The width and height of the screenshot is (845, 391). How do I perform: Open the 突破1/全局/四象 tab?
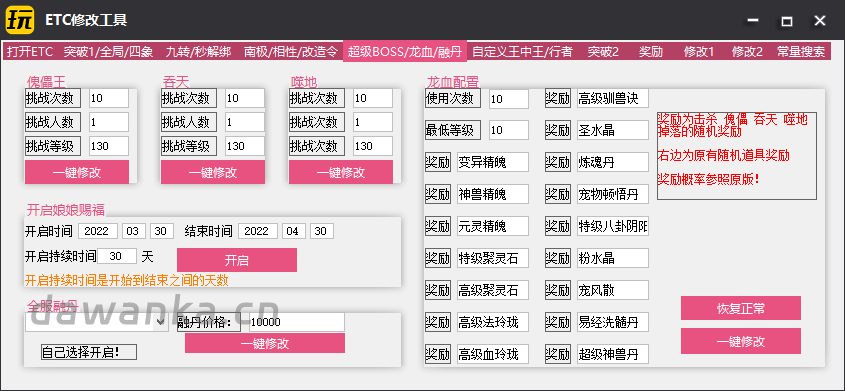[108, 52]
